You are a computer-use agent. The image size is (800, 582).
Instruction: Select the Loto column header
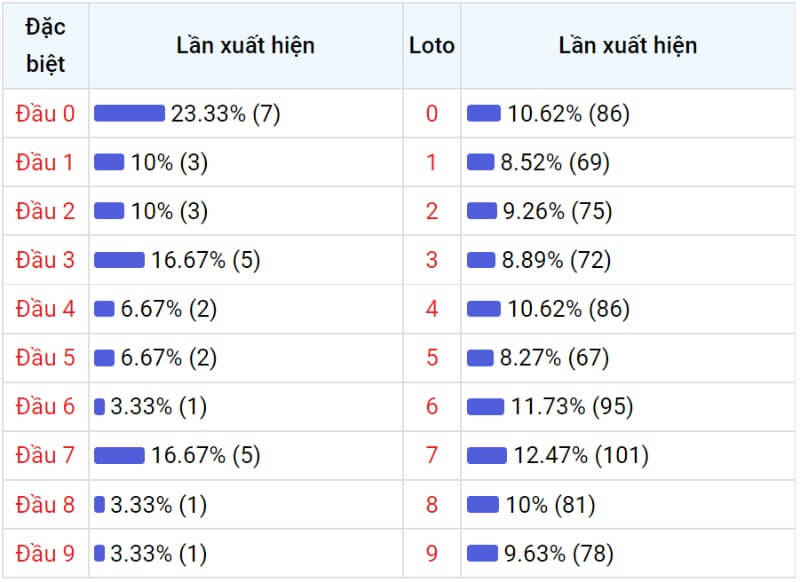pyautogui.click(x=432, y=46)
